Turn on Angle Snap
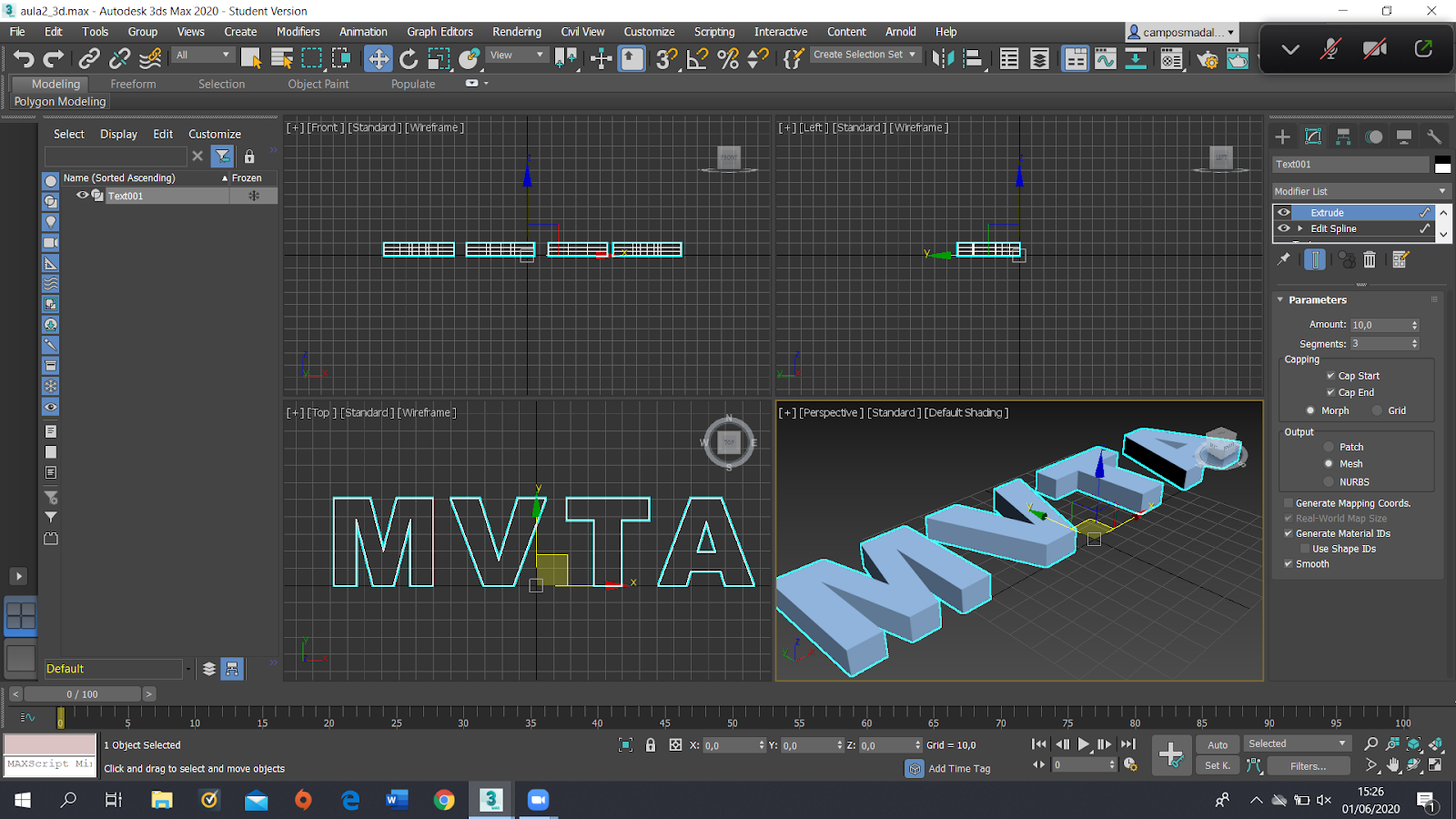Screen dimensions: 1456x819 [x=697, y=58]
